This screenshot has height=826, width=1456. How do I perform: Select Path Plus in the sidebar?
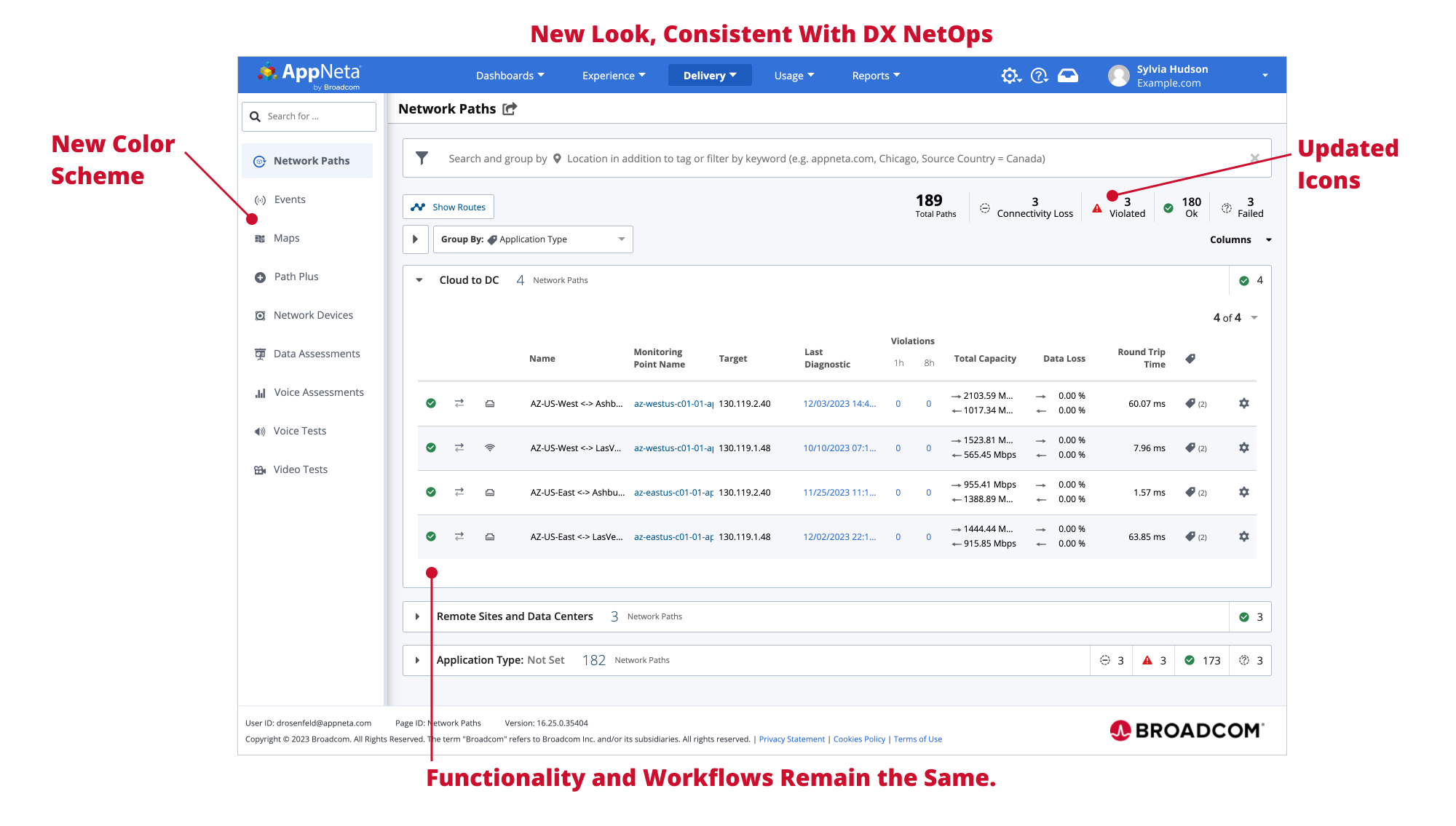tap(296, 277)
